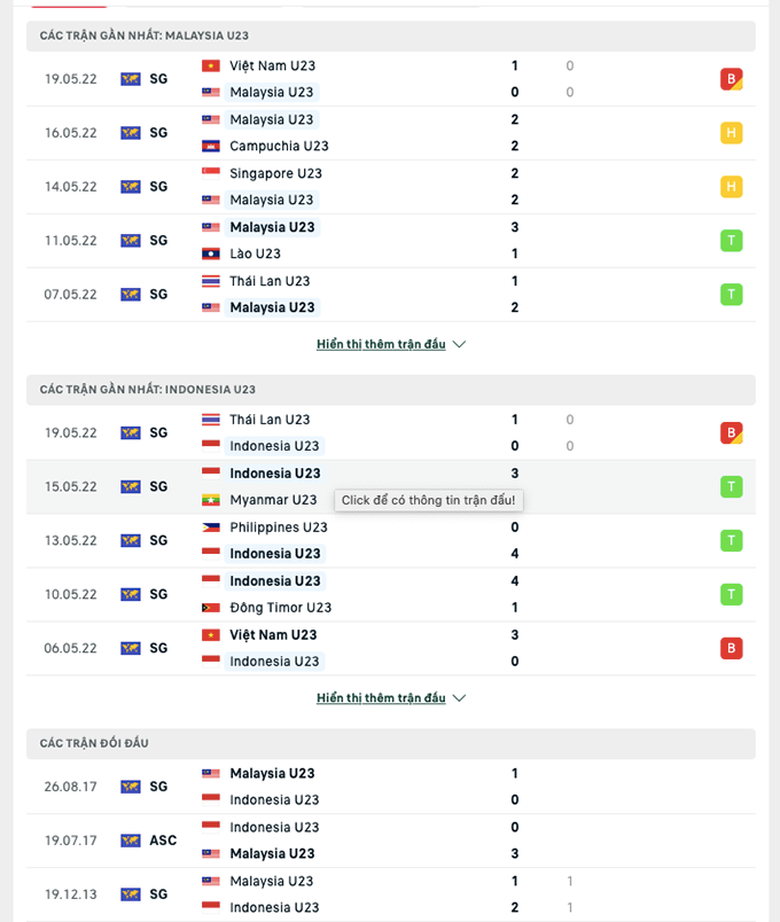This screenshot has width=780, height=922.
Task: Click the Philippines flag icon
Action: tap(211, 527)
